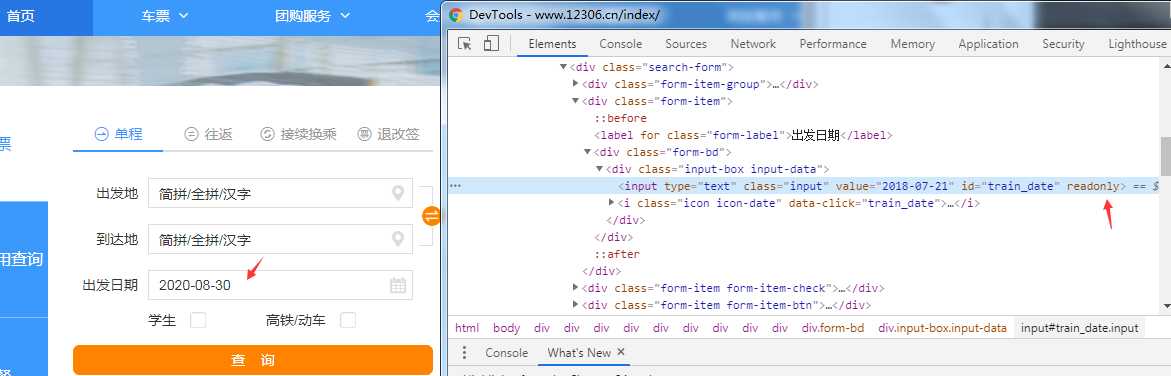
Task: Select the 退改签 option
Action: [388, 135]
